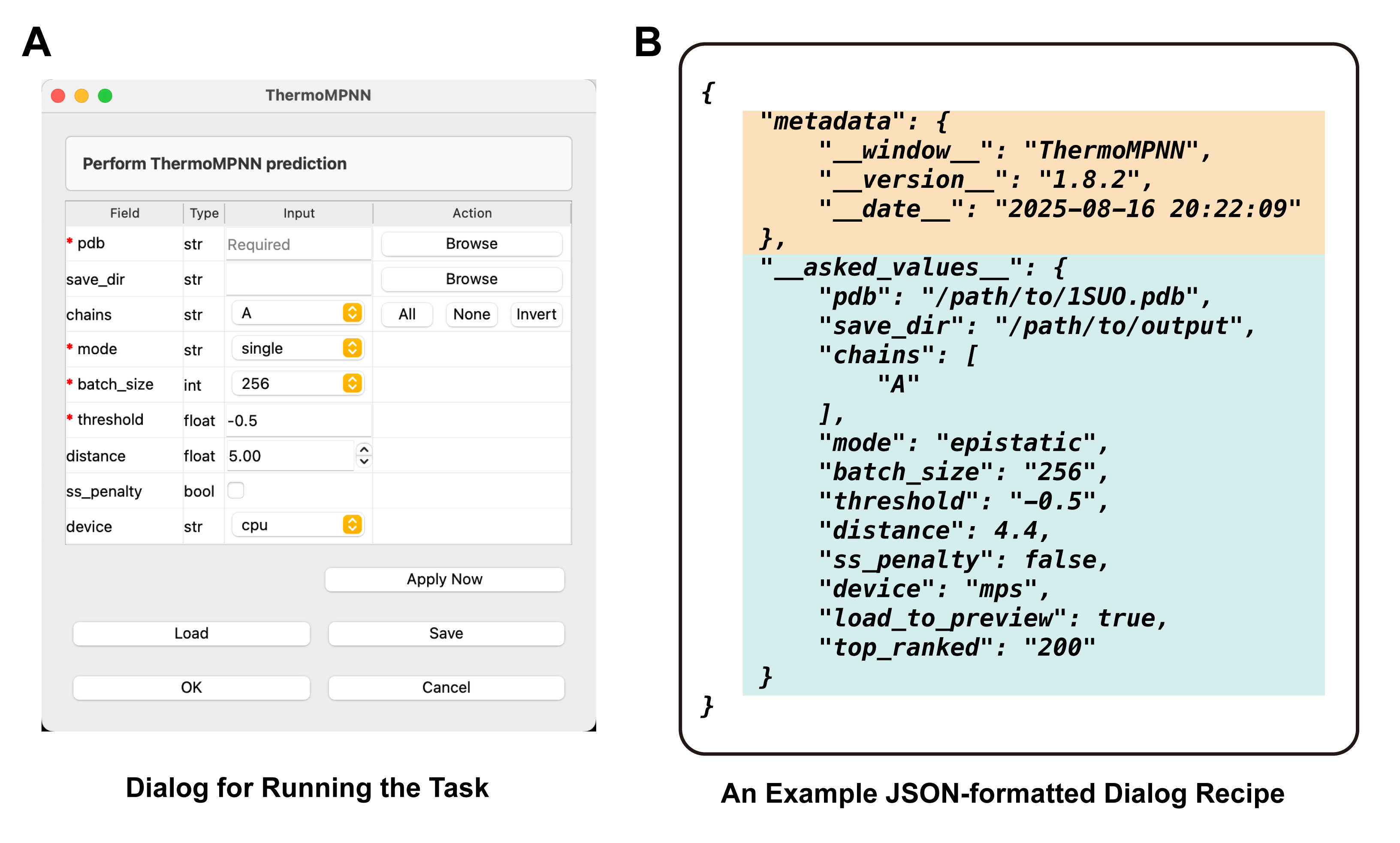Click the "save_dir": "/path/to/output" JSON line
The height and width of the screenshot is (843, 1400).
coord(1037,326)
